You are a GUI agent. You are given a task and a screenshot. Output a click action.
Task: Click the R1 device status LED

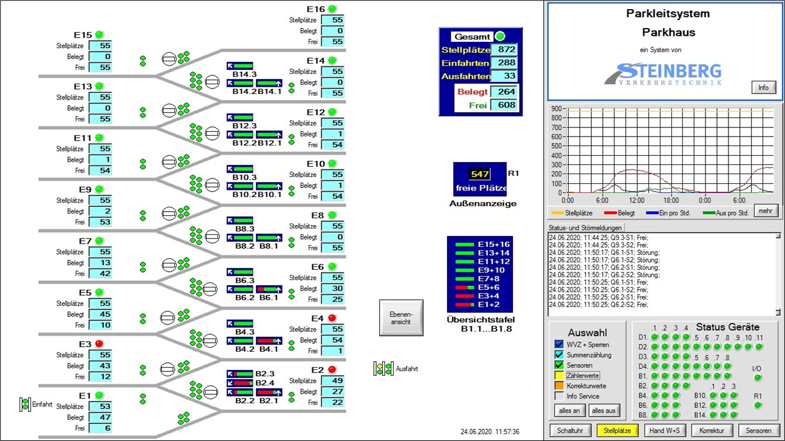click(x=757, y=405)
